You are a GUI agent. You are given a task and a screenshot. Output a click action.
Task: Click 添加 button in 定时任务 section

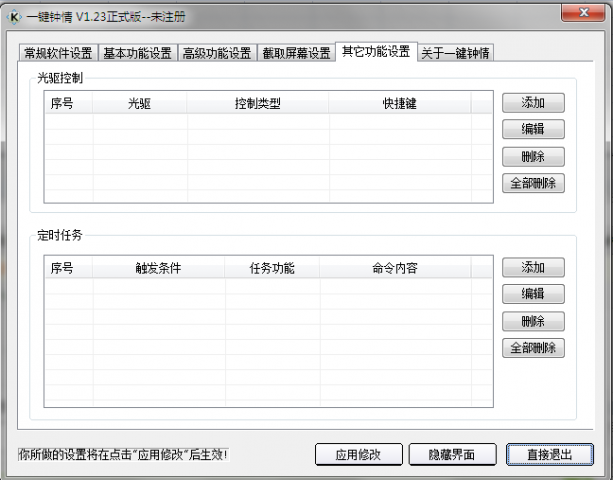[533, 268]
